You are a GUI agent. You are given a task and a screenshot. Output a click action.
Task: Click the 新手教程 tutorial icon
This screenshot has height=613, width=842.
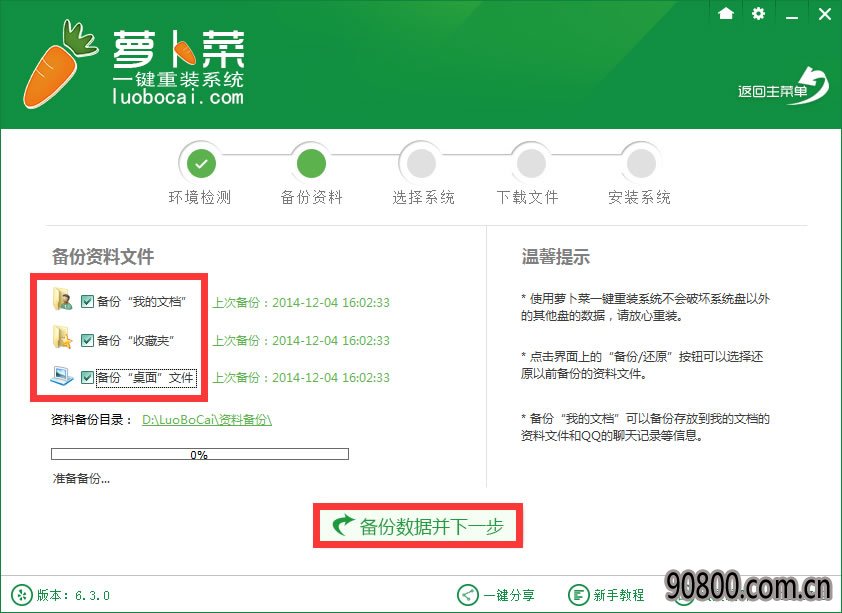[578, 595]
